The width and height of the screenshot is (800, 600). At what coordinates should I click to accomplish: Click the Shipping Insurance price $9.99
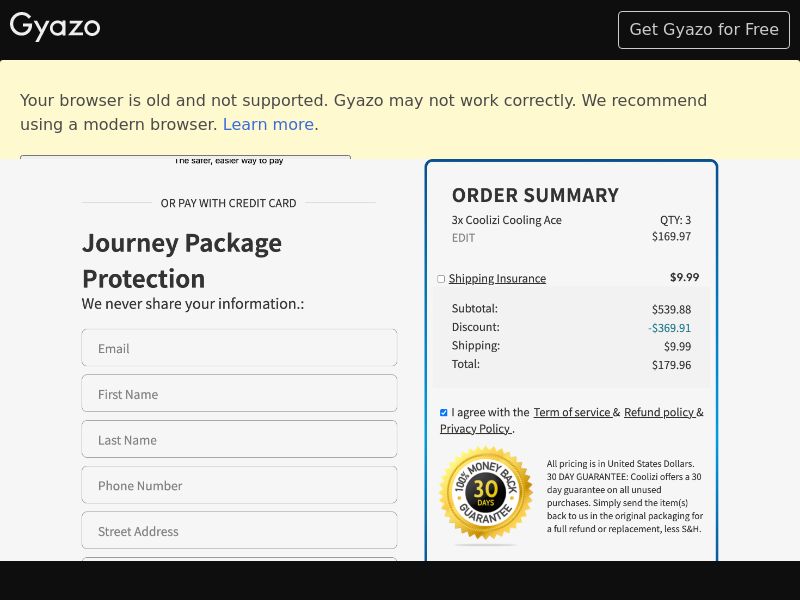click(685, 277)
